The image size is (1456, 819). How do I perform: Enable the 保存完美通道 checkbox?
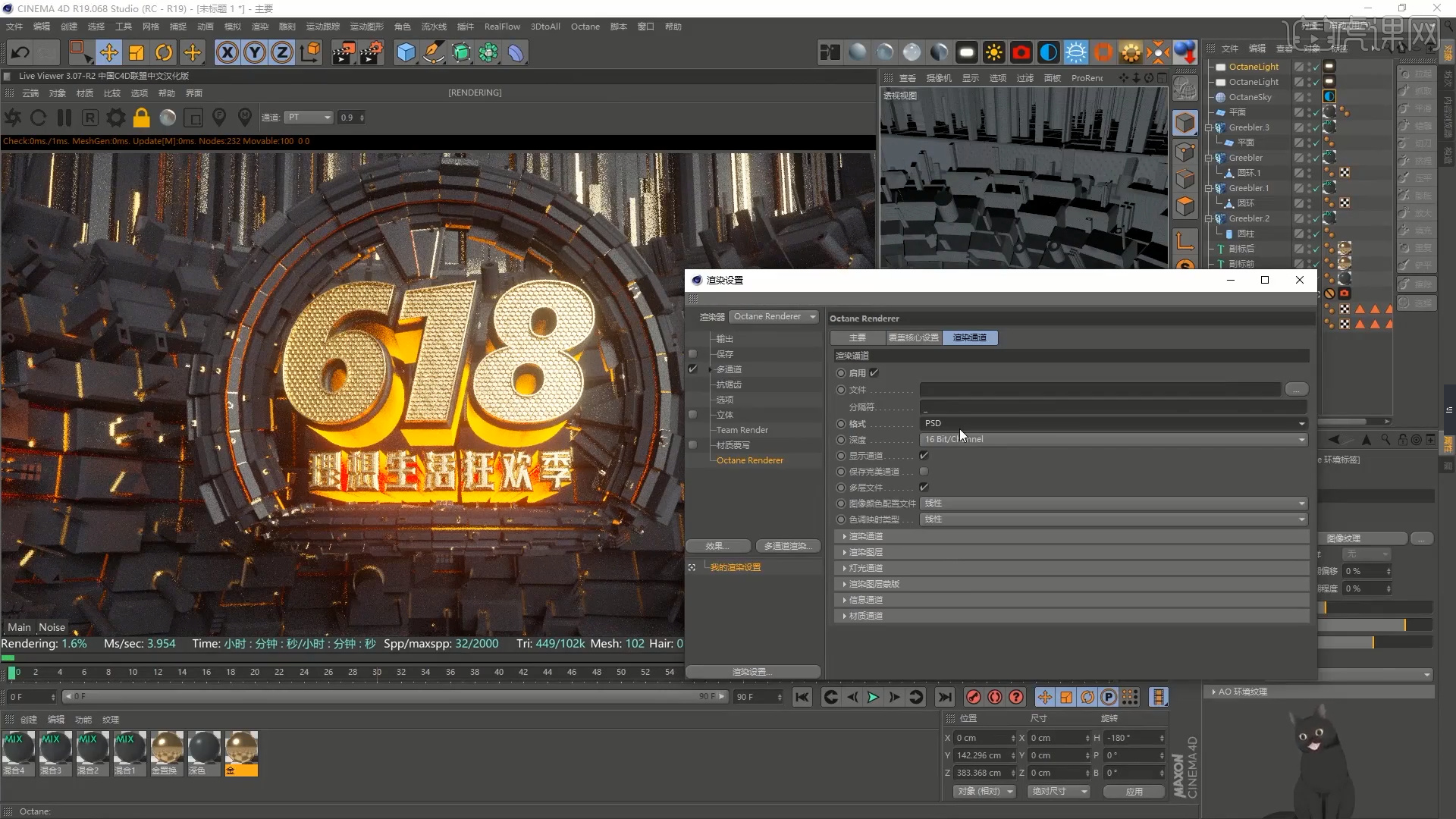pyautogui.click(x=924, y=471)
